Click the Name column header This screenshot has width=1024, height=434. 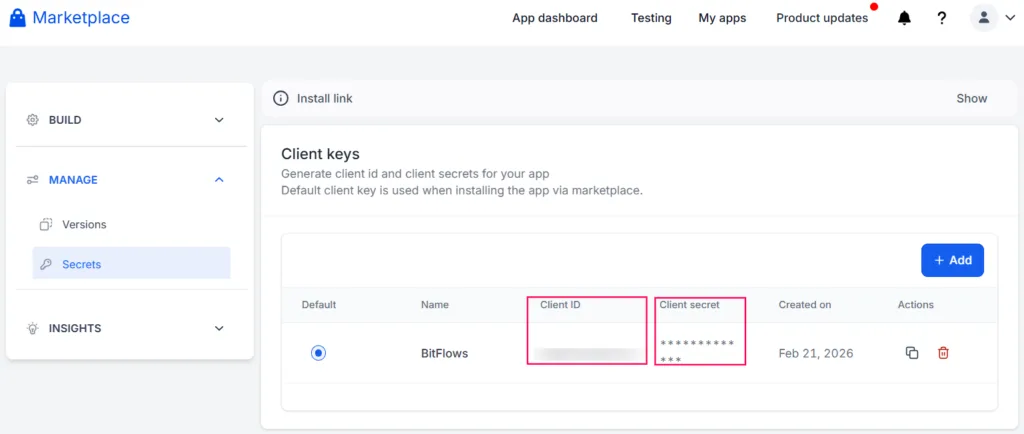click(x=435, y=305)
